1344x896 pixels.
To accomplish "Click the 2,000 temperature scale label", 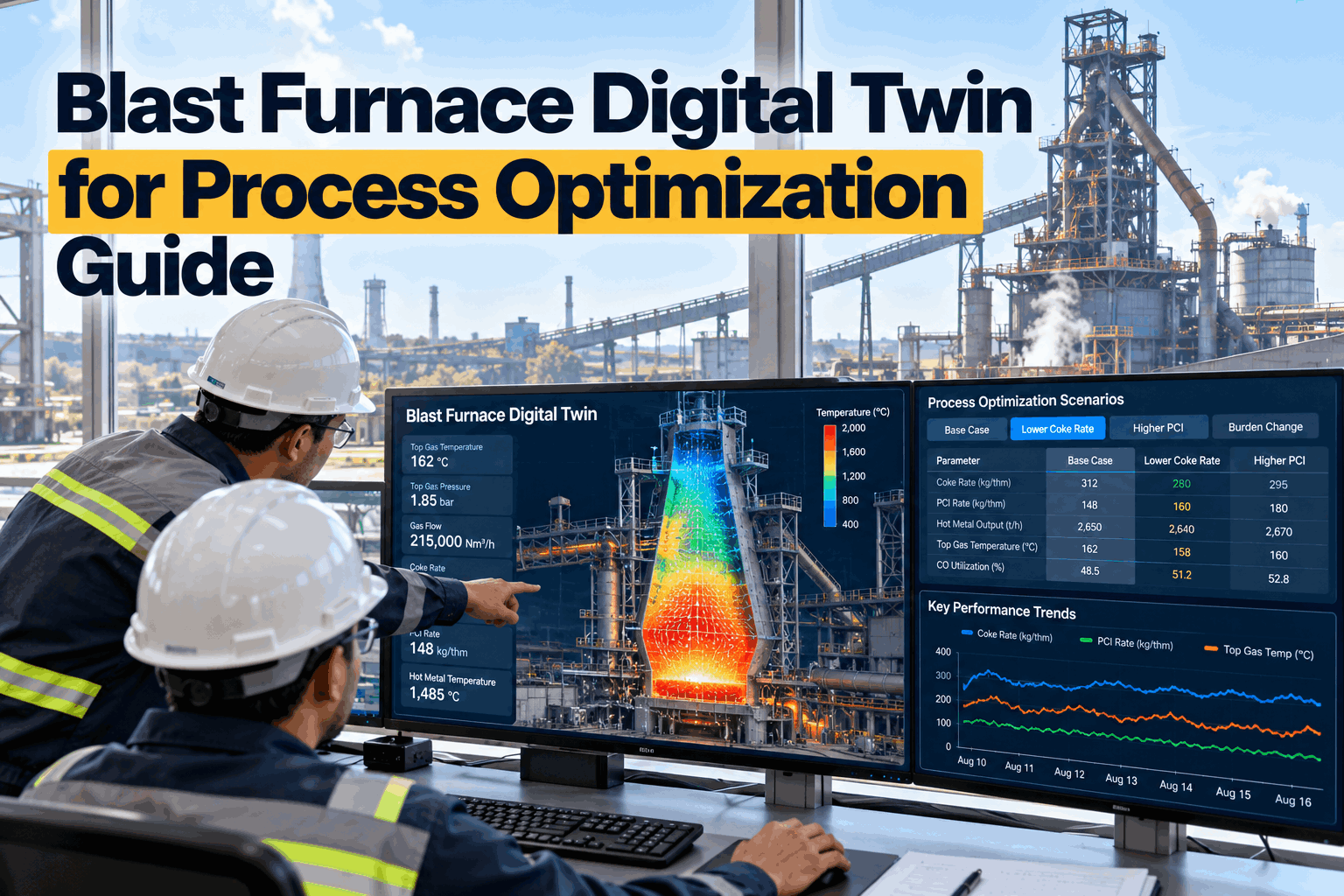I will tap(853, 428).
